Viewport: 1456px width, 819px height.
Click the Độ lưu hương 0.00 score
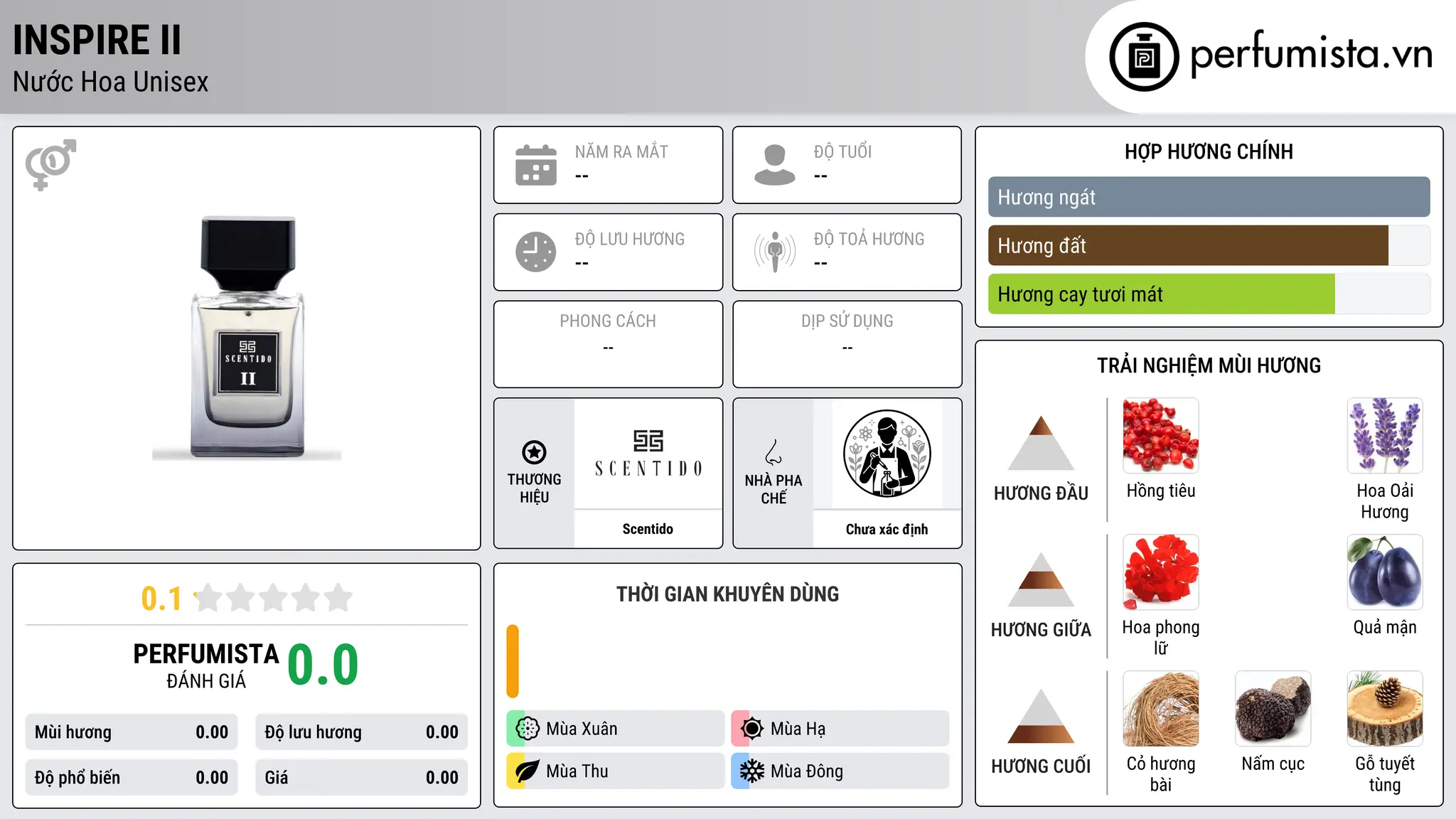pyautogui.click(x=361, y=732)
